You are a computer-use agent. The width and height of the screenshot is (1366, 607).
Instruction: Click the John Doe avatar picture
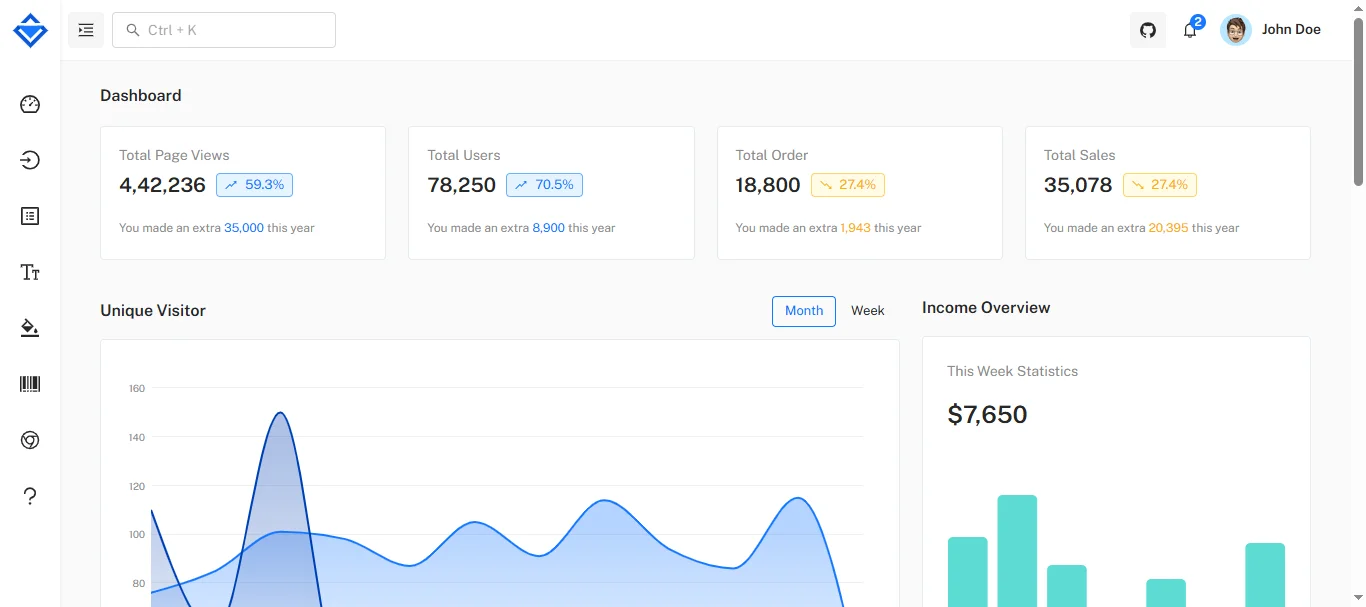pos(1236,30)
